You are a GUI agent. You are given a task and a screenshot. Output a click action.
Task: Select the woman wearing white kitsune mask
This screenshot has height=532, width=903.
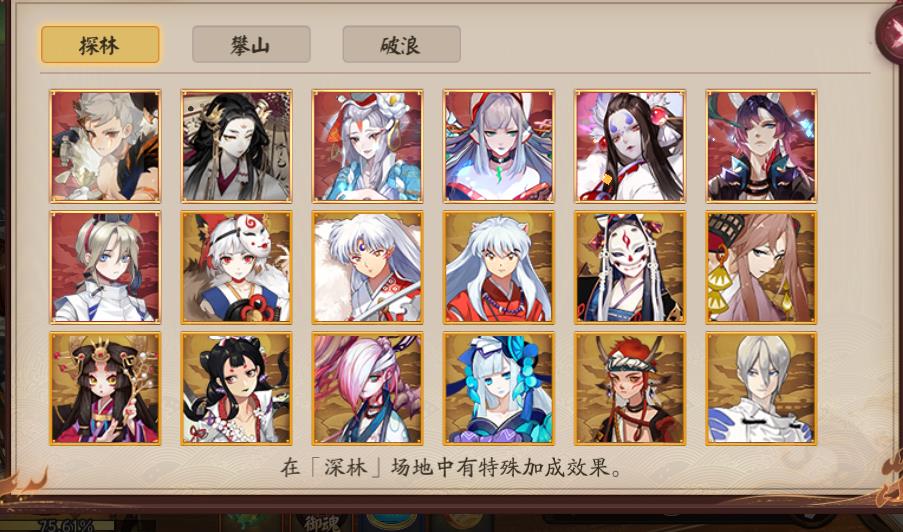pyautogui.click(x=630, y=267)
